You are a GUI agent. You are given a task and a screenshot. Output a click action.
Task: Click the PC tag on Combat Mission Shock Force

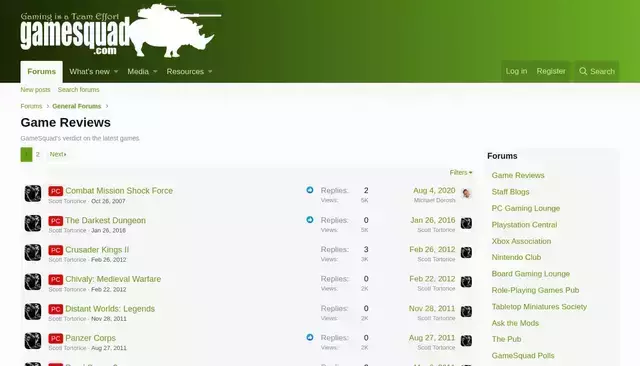(x=56, y=191)
